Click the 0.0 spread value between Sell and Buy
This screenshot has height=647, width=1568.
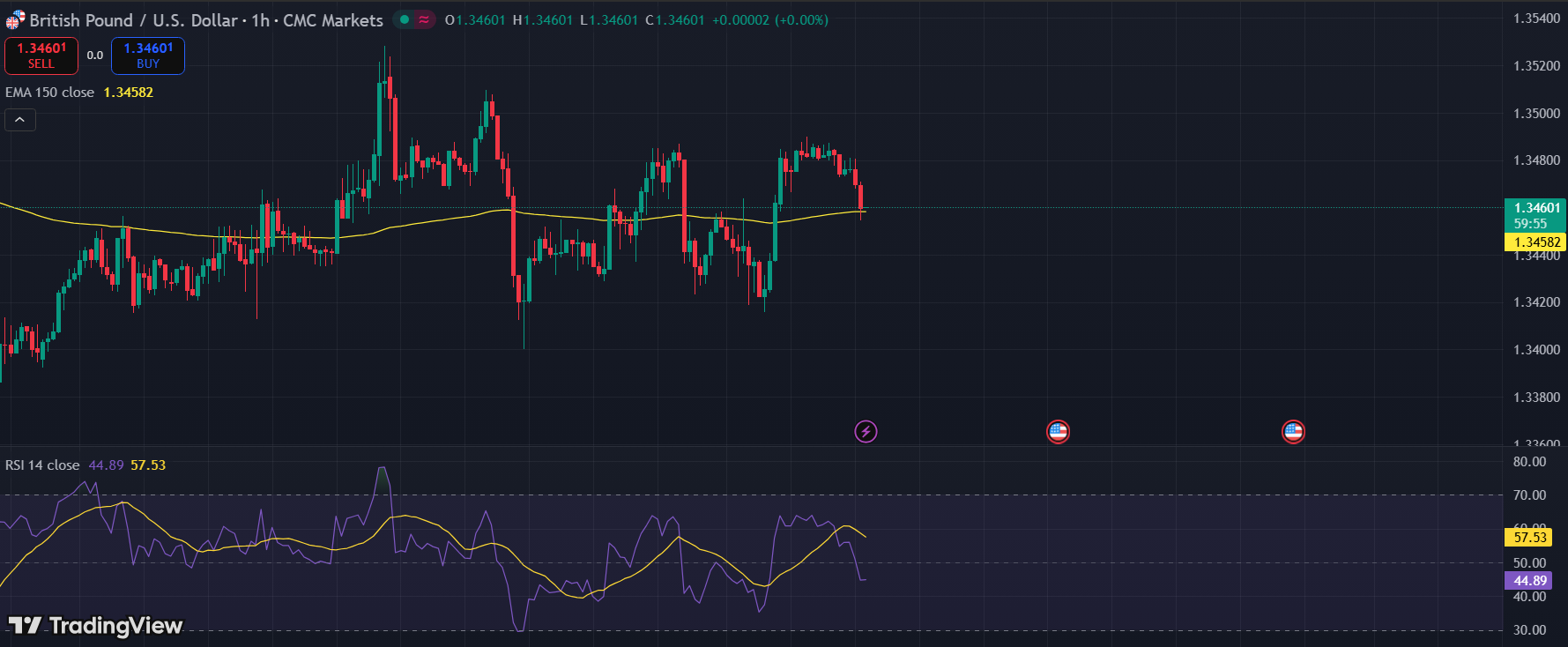[94, 56]
